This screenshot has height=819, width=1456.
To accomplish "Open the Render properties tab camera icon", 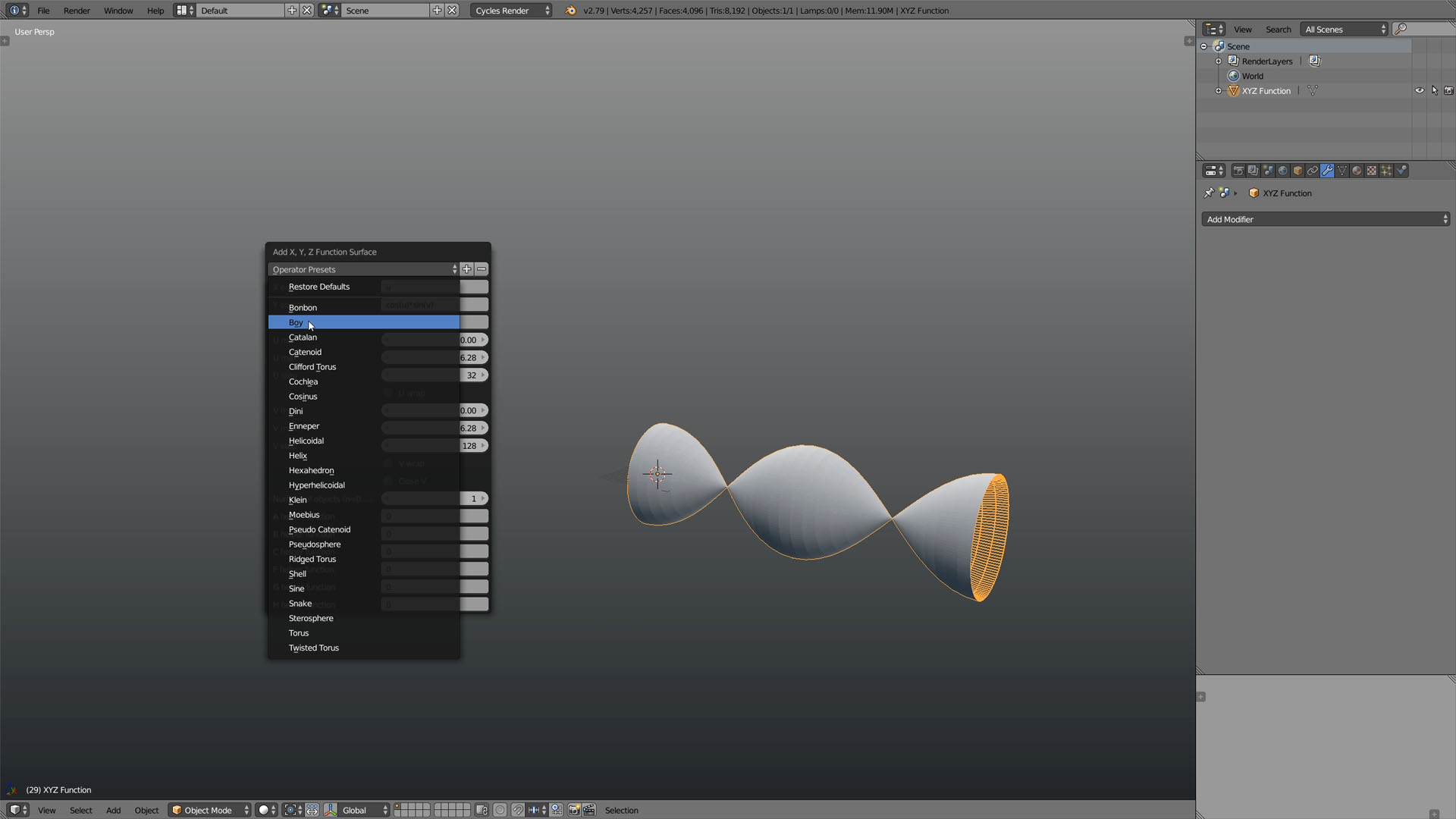I will [1238, 171].
